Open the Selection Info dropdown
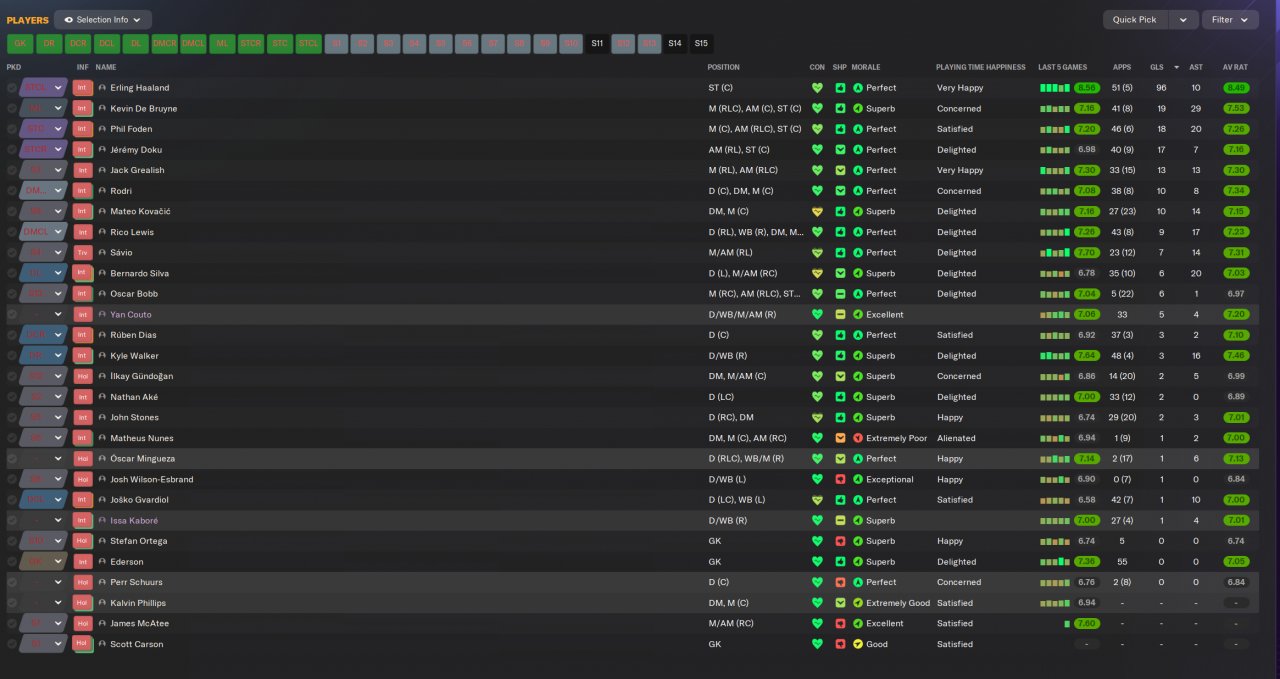The height and width of the screenshot is (679, 1280). click(x=103, y=20)
